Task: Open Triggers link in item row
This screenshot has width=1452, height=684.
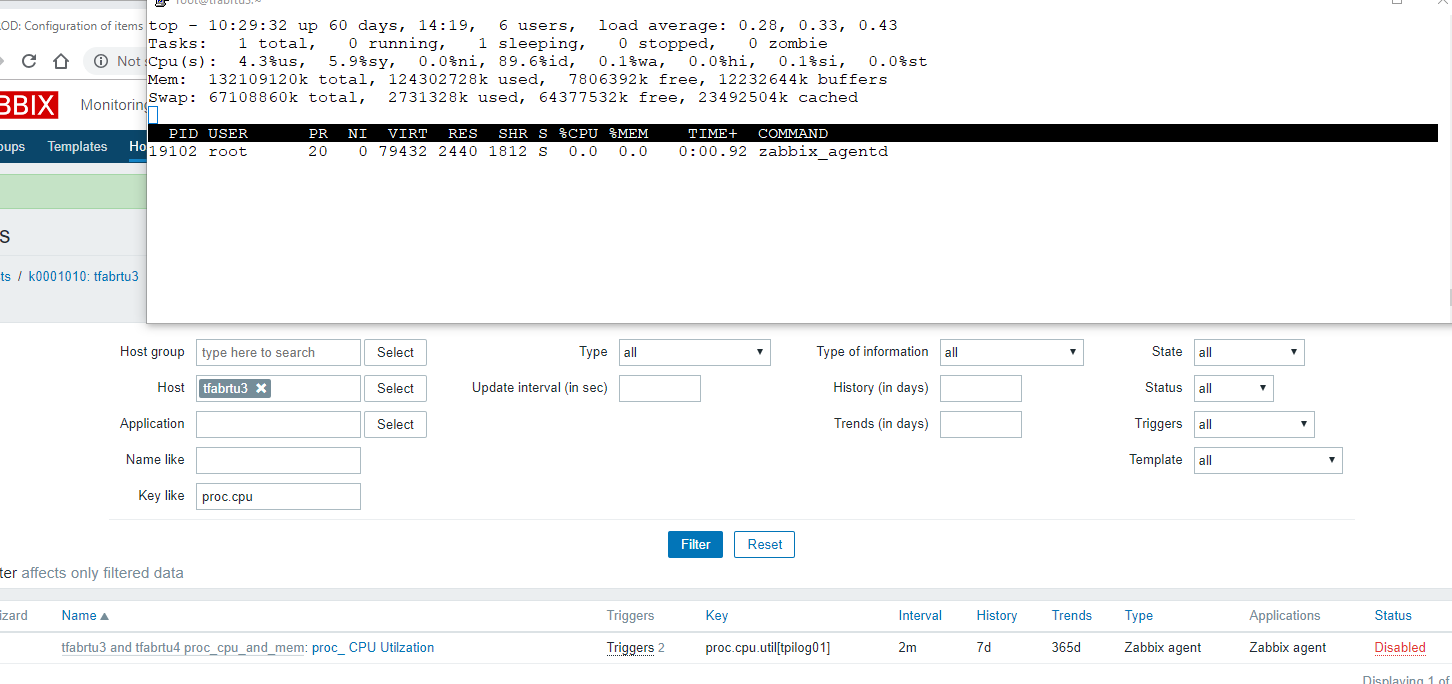Action: (x=630, y=648)
